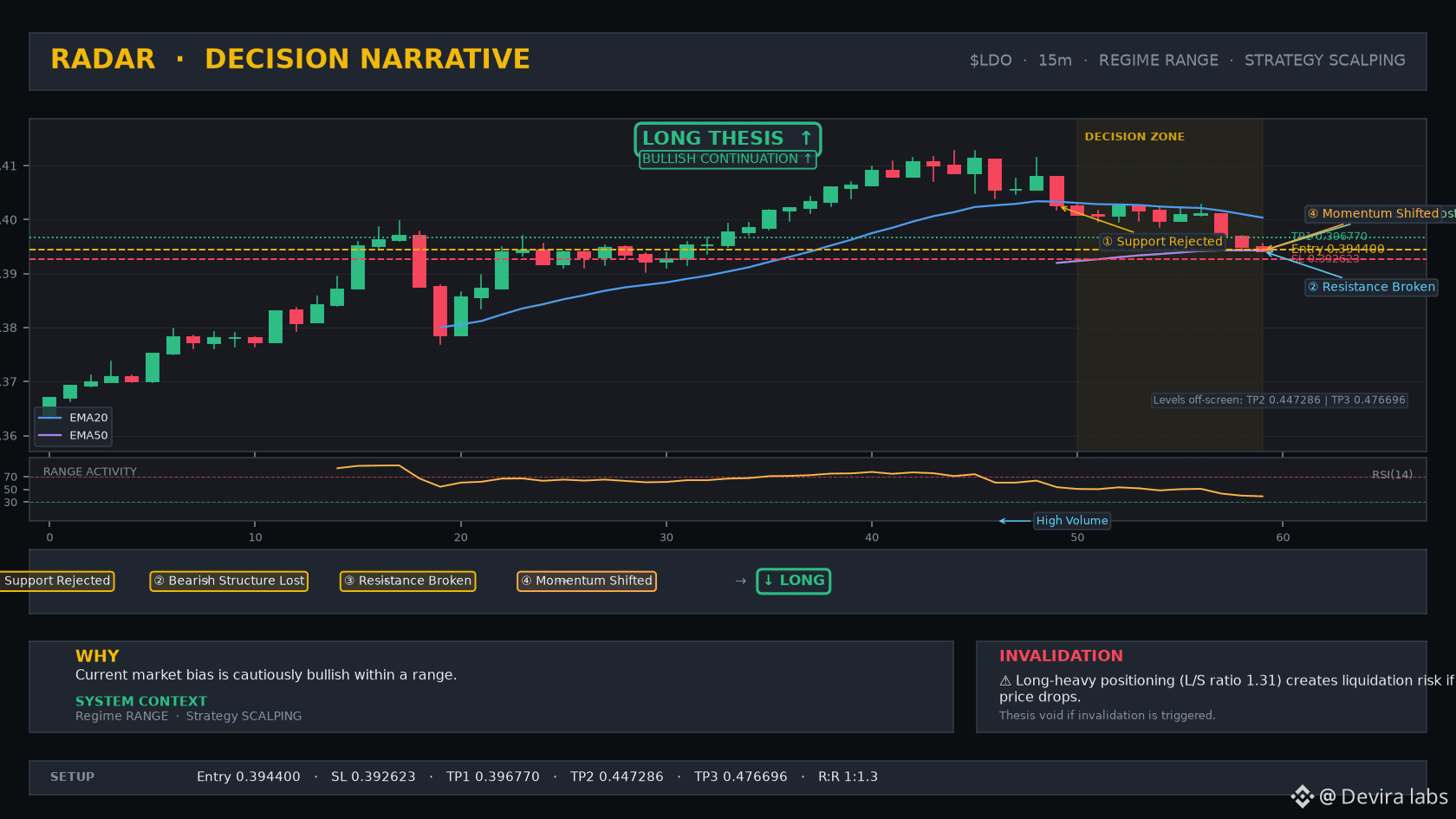Click the Bearish Structure Lost step chip
The height and width of the screenshot is (819, 1456).
coord(229,581)
